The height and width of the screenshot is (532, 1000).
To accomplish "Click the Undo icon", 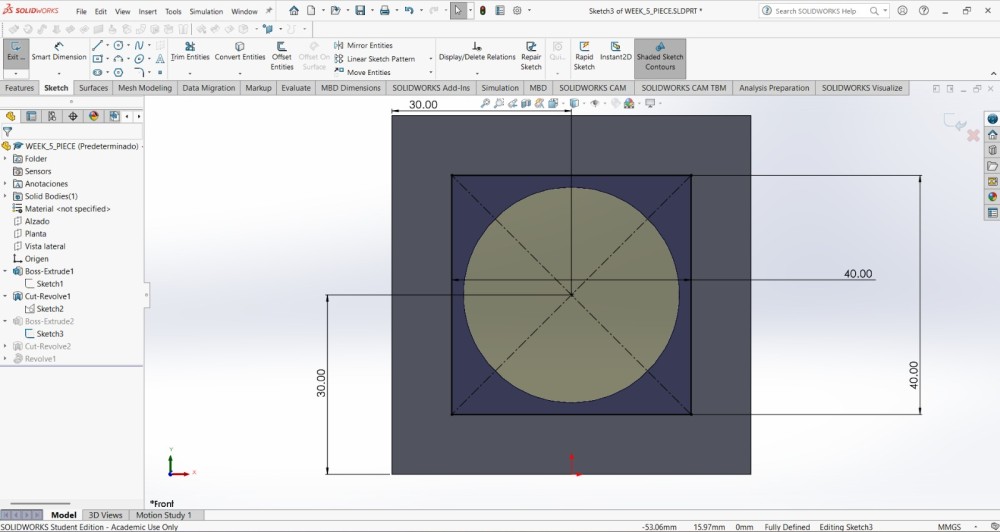I will click(409, 11).
